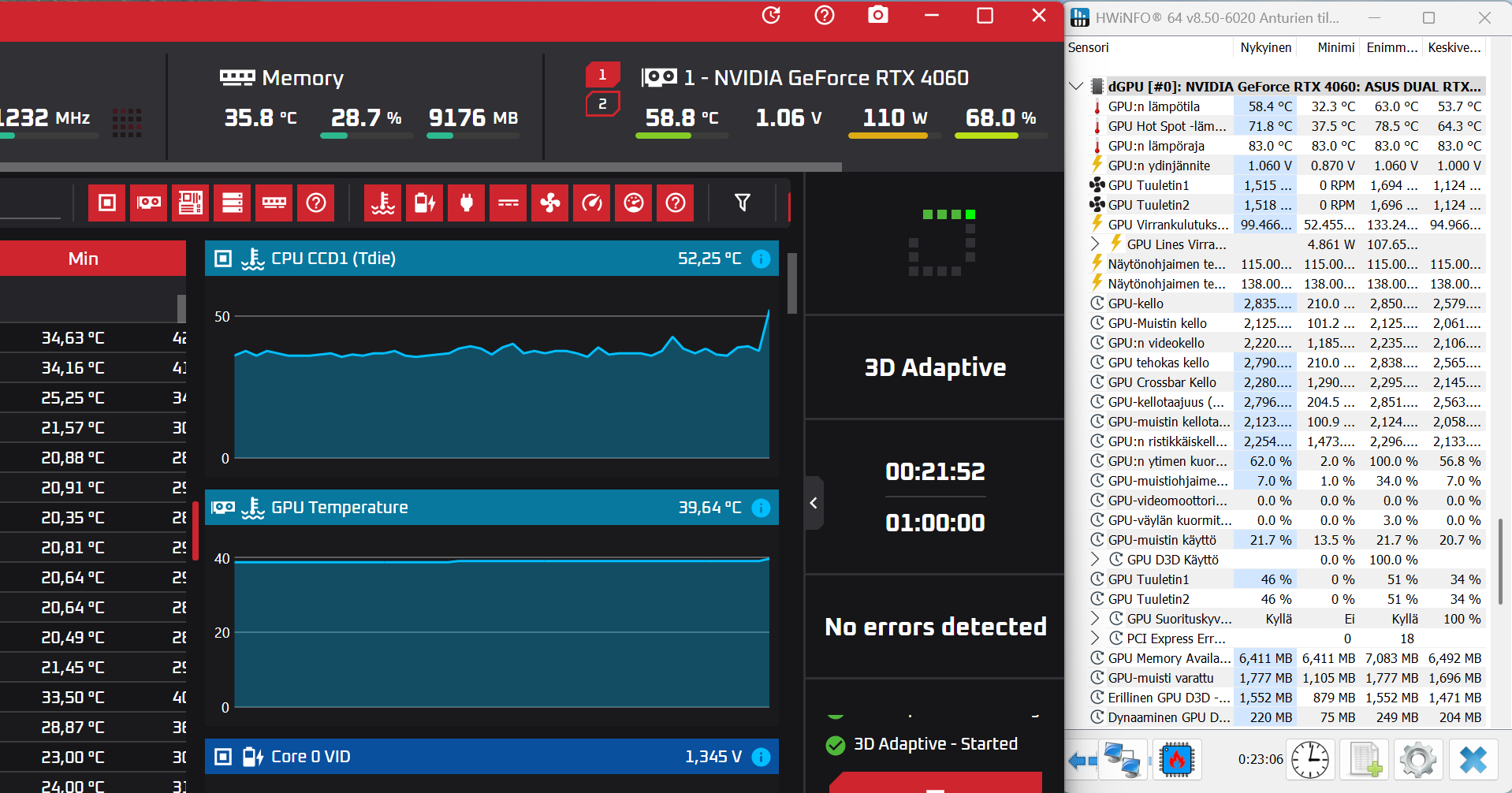Expand the GPU Suorituskyv... row
Viewport: 1512px width, 793px height.
(1095, 618)
